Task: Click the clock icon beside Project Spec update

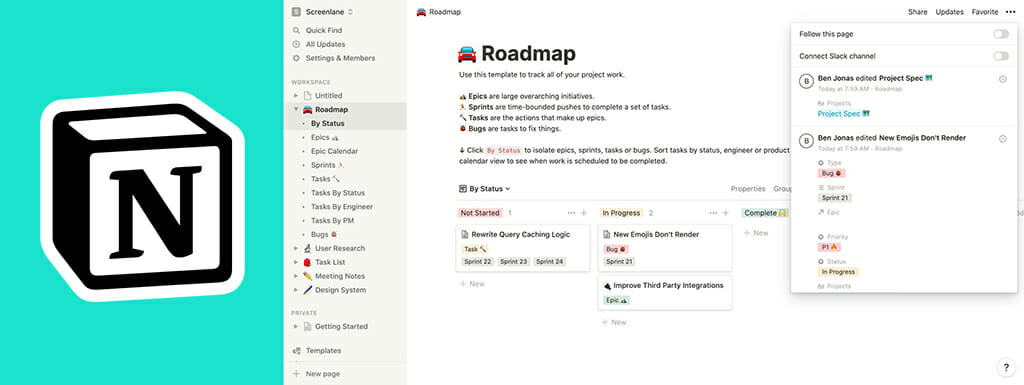Action: [x=1003, y=79]
